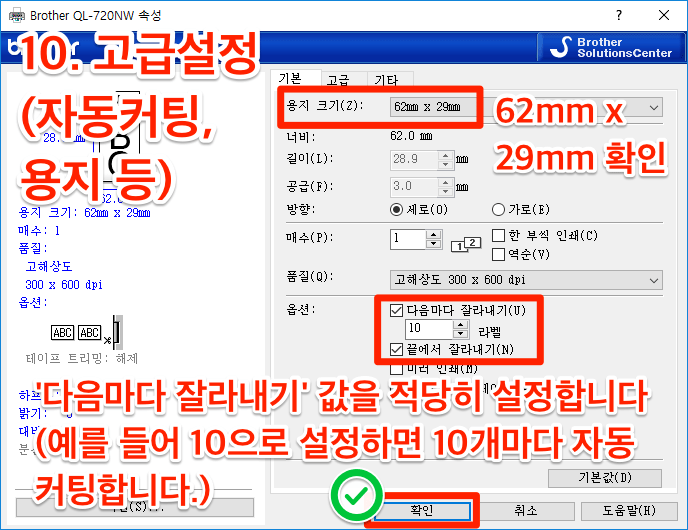This screenshot has width=688, height=530.
Task: Click the 62.0 mm width value
Action: point(411,136)
